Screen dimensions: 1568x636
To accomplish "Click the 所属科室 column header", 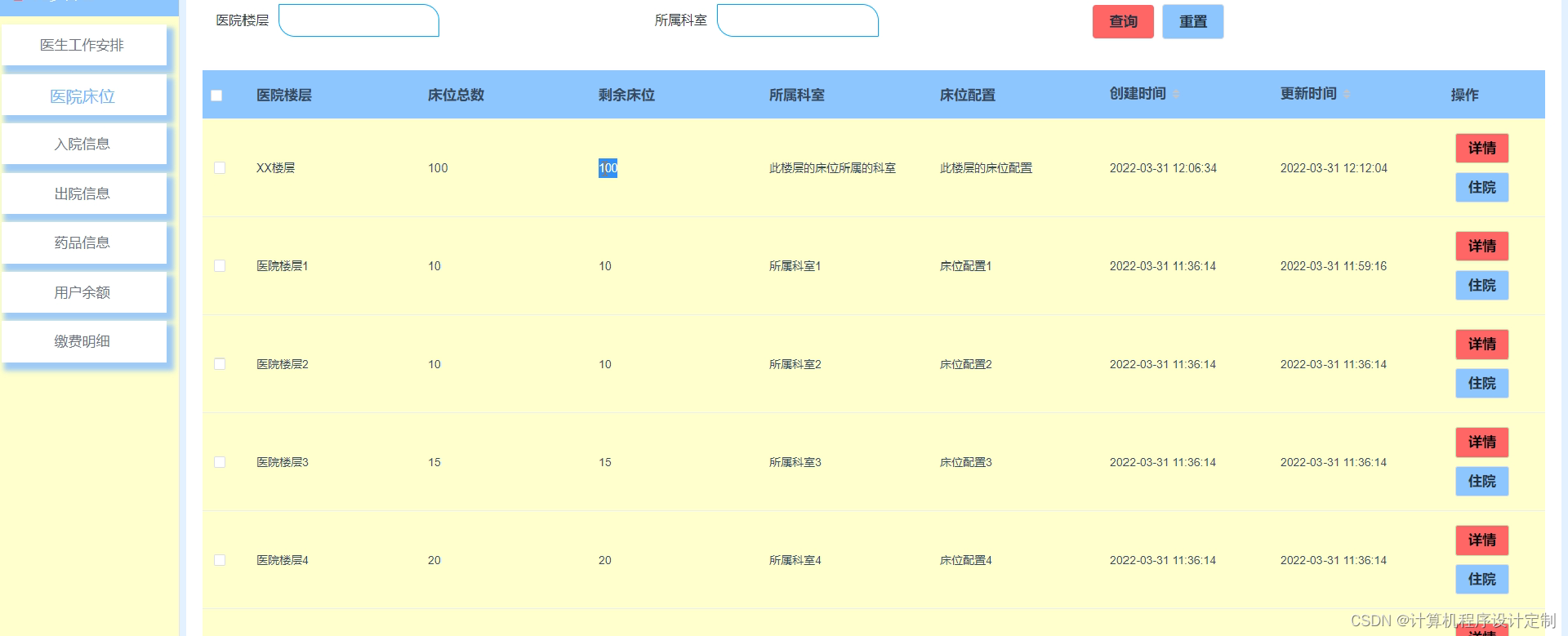I will click(x=797, y=96).
